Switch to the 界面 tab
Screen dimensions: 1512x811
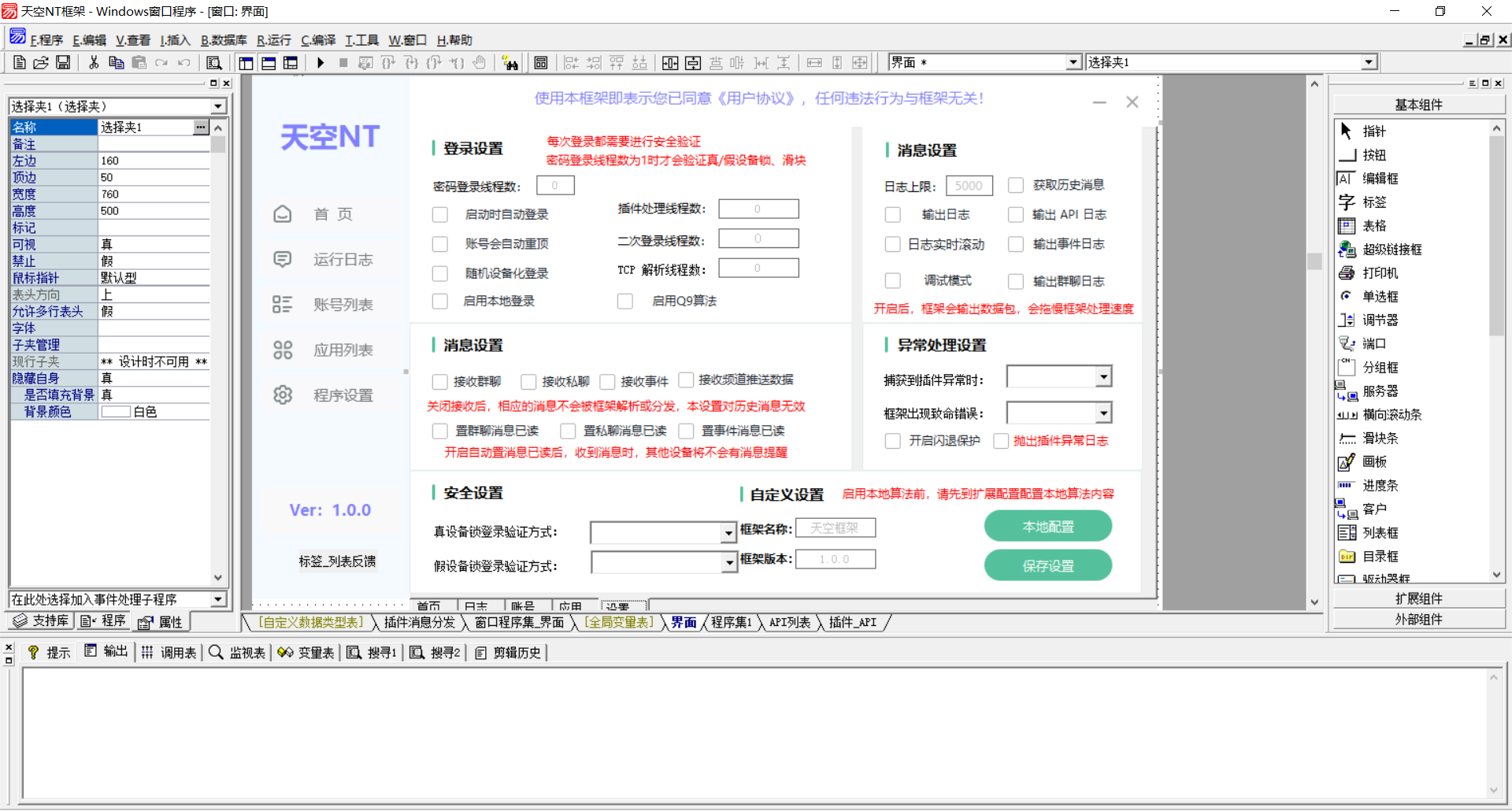pos(682,622)
